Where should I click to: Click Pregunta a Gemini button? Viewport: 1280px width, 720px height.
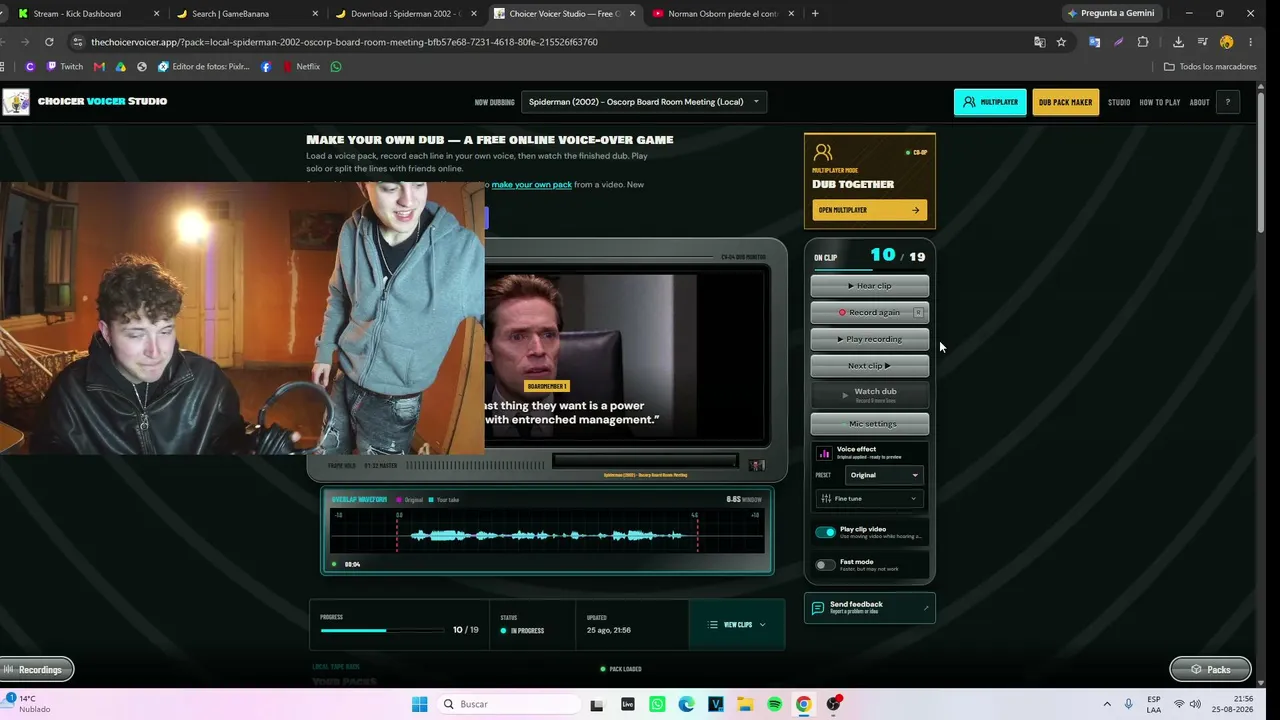[x=1111, y=13]
